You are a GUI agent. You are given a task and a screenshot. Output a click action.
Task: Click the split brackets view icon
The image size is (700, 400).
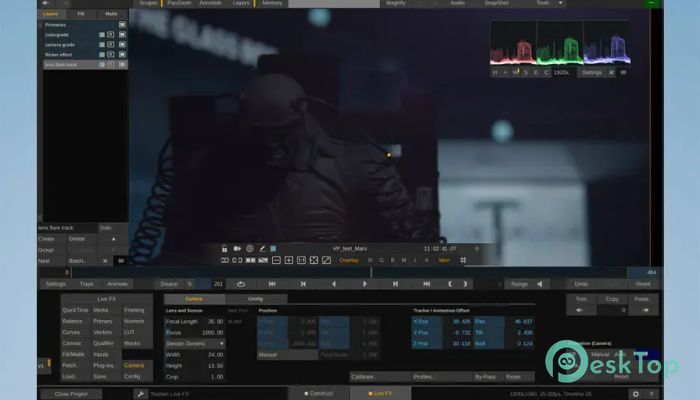[x=238, y=260]
